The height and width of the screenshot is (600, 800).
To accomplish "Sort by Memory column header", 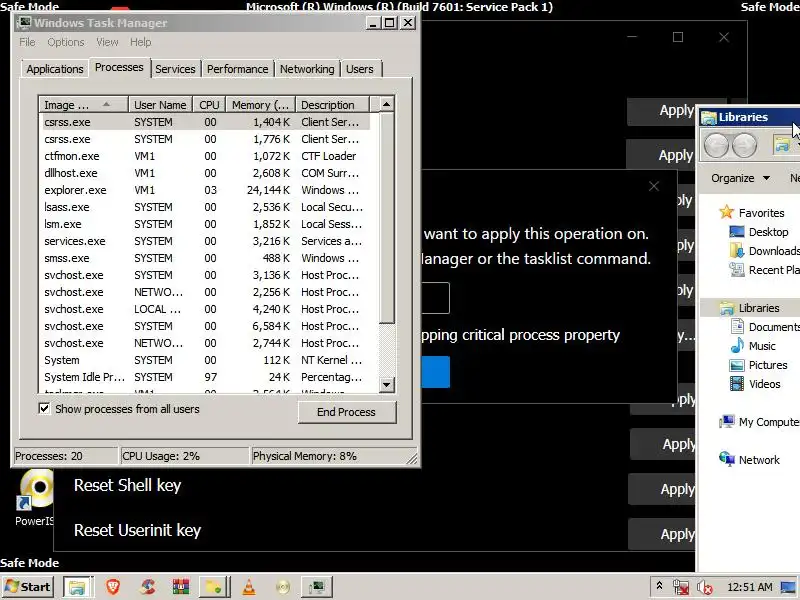I will click(261, 105).
